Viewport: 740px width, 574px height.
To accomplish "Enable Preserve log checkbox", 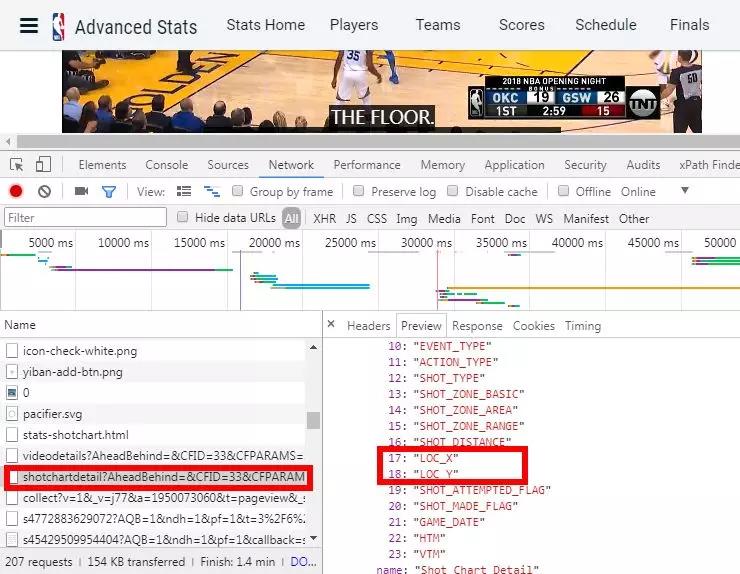I will coord(359,191).
